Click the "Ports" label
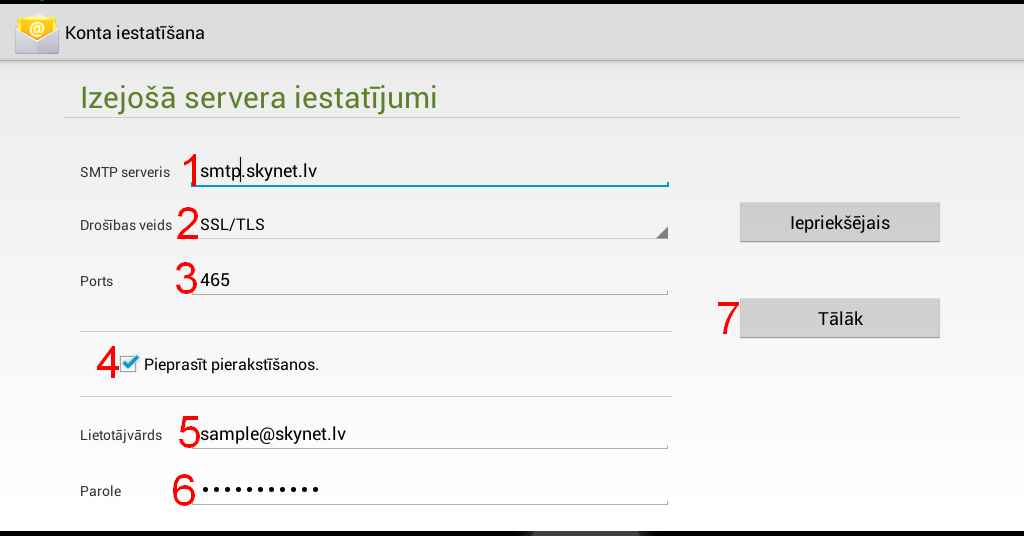The width and height of the screenshot is (1024, 536). pos(97,282)
